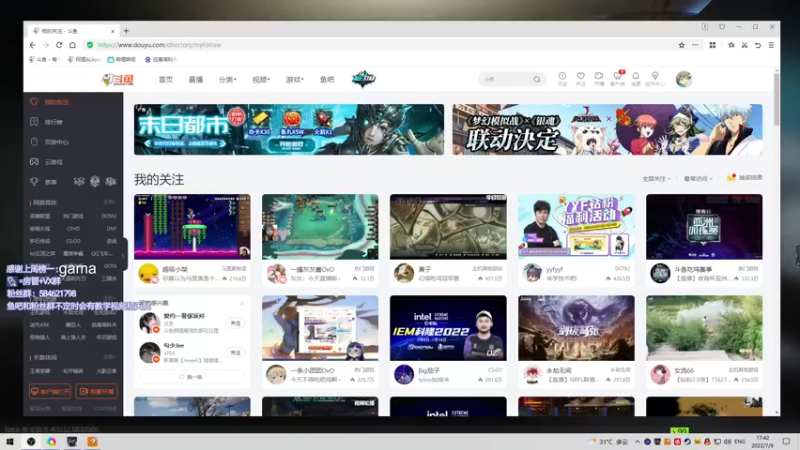Open a new browser tab
The width and height of the screenshot is (800, 450).
pos(127,31)
